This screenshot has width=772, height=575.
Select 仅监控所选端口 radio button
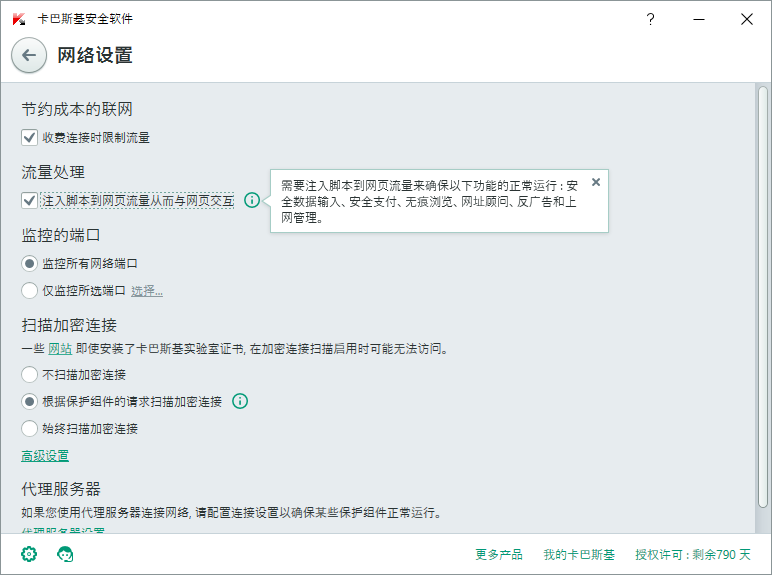pos(30,290)
